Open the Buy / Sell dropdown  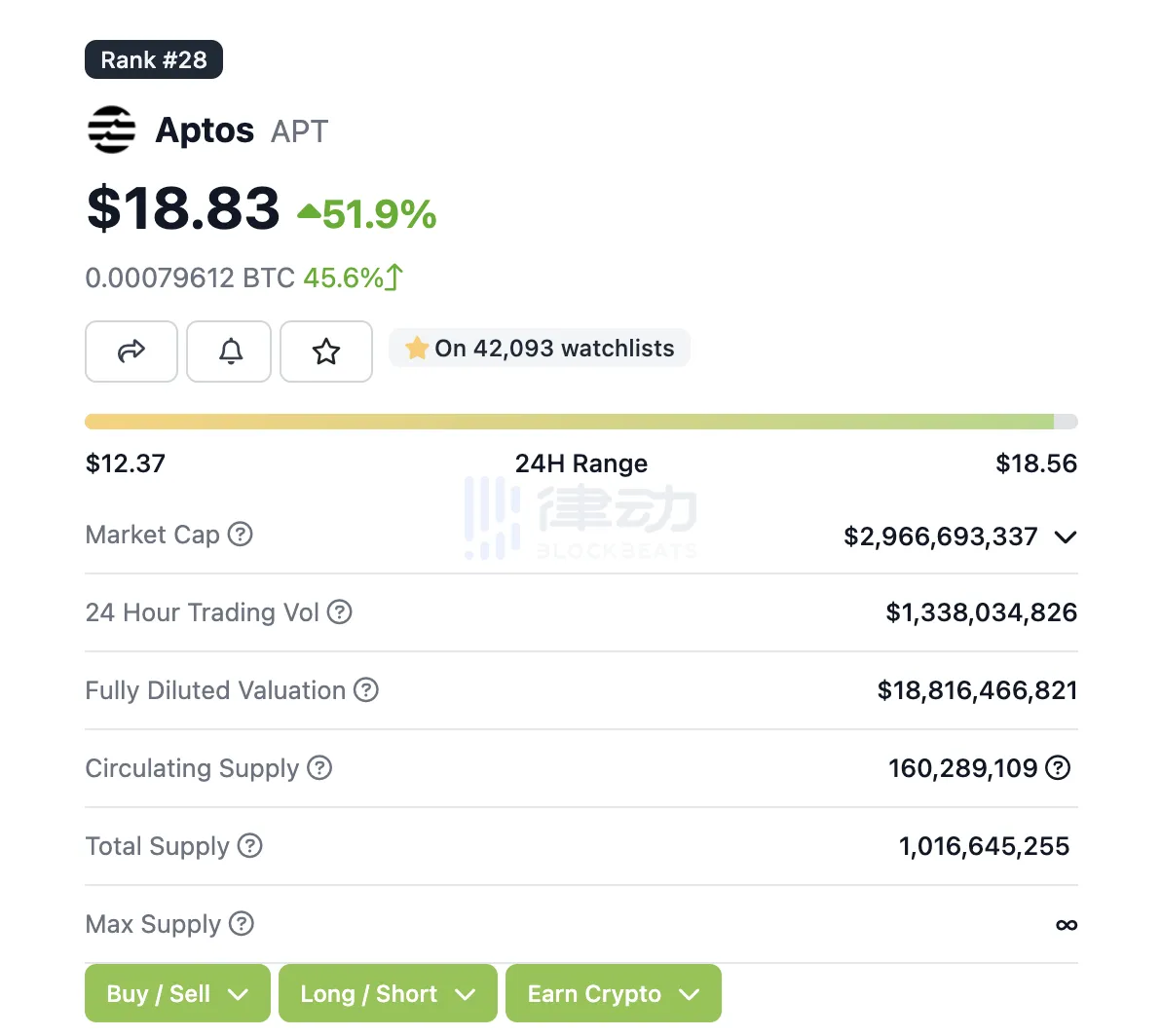177,993
